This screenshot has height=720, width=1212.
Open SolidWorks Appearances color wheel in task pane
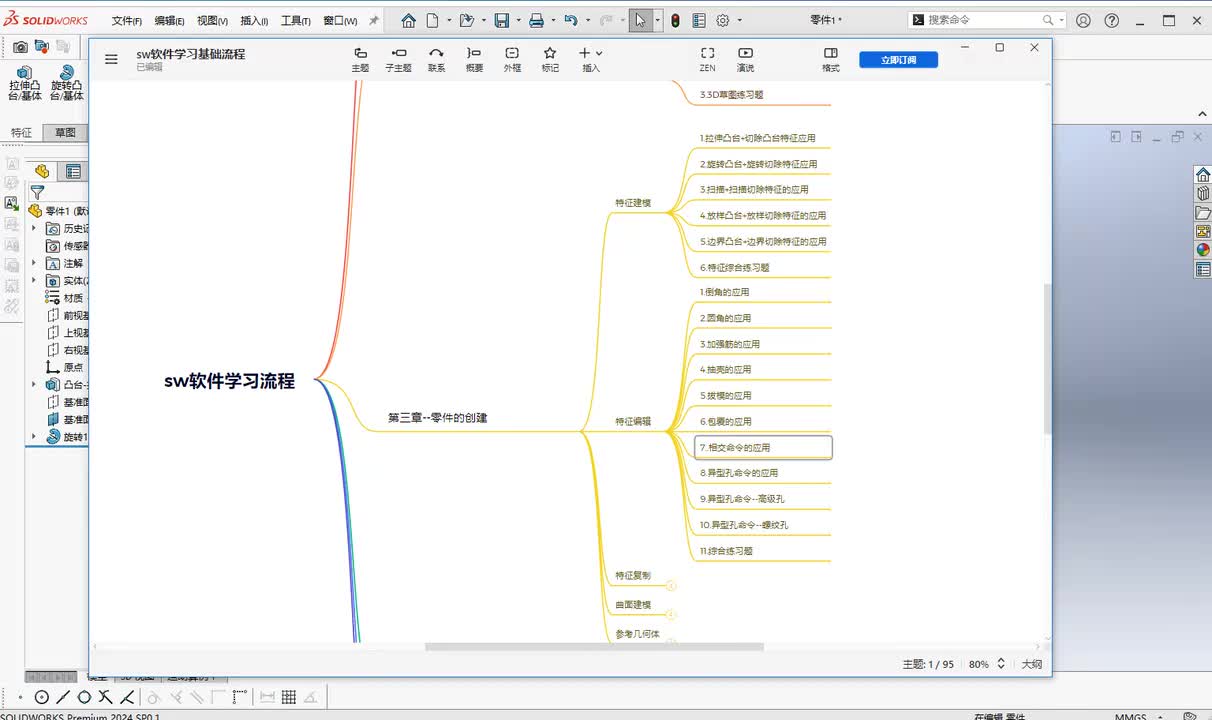pos(1203,250)
